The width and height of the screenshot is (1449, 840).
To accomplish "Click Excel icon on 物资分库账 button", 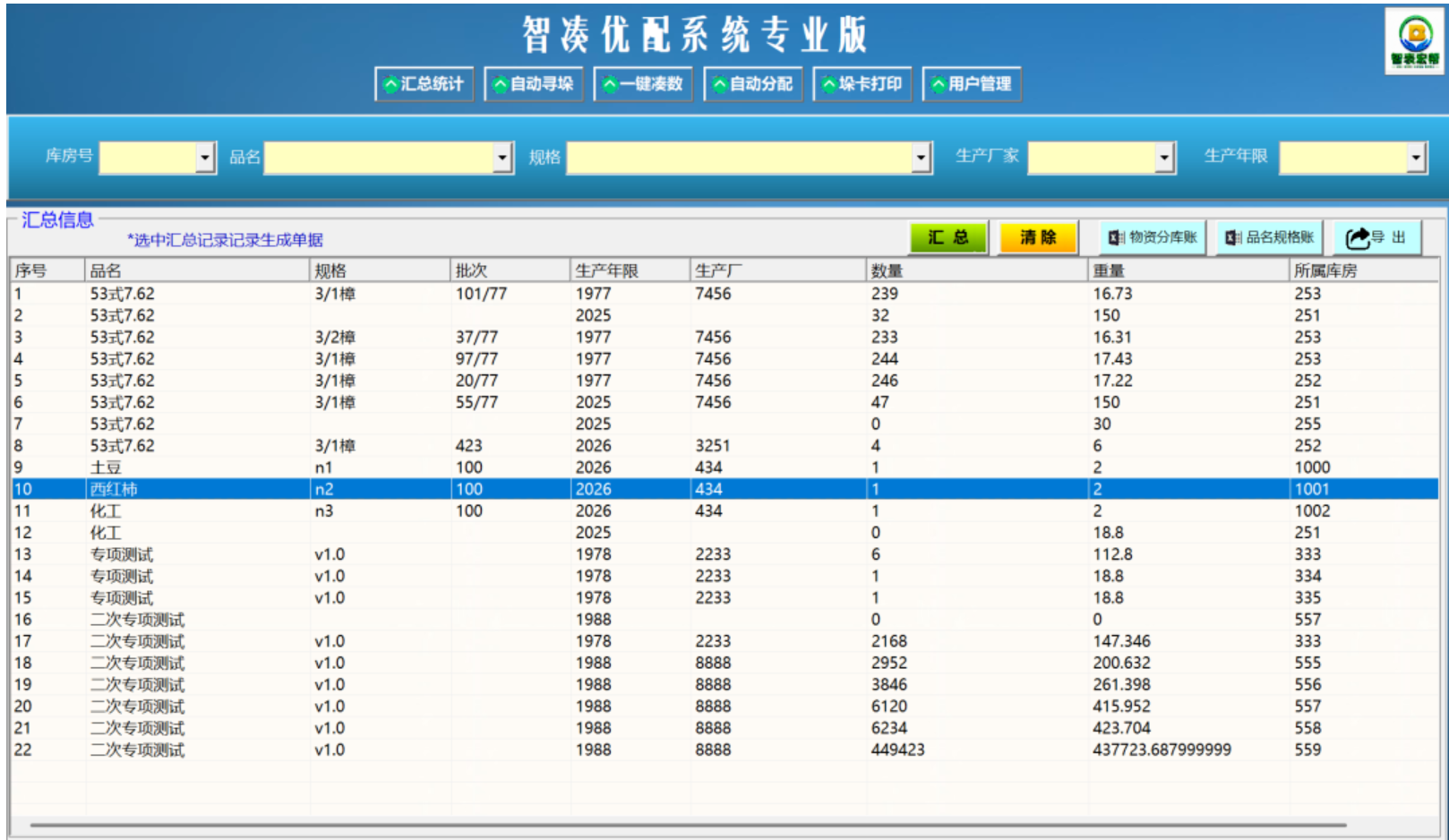I will tap(1116, 237).
